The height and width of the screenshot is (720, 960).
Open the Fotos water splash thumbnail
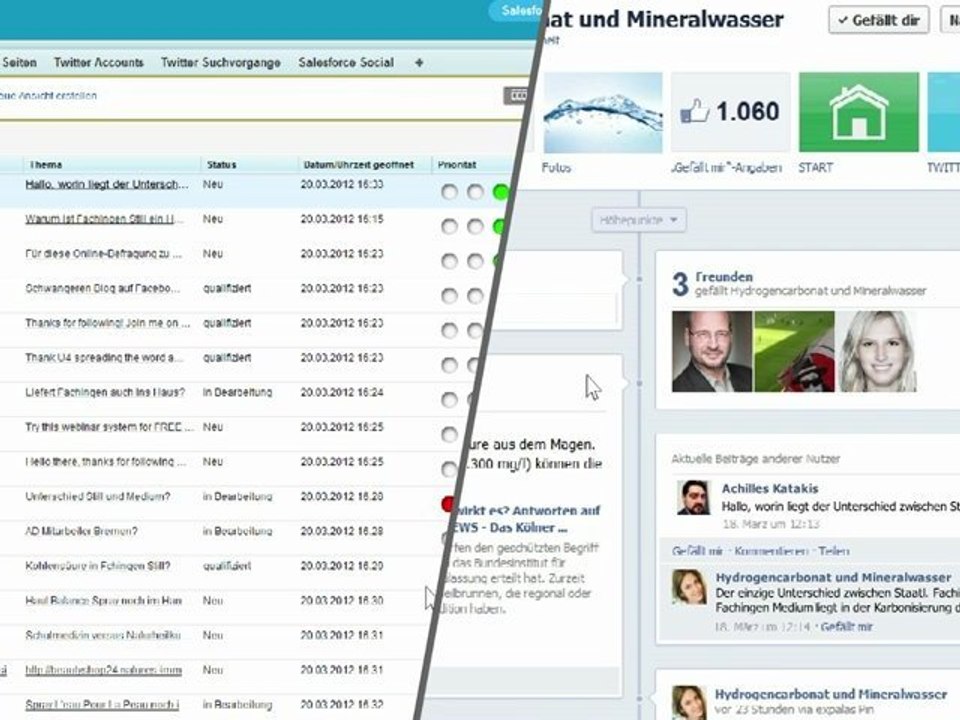[603, 113]
